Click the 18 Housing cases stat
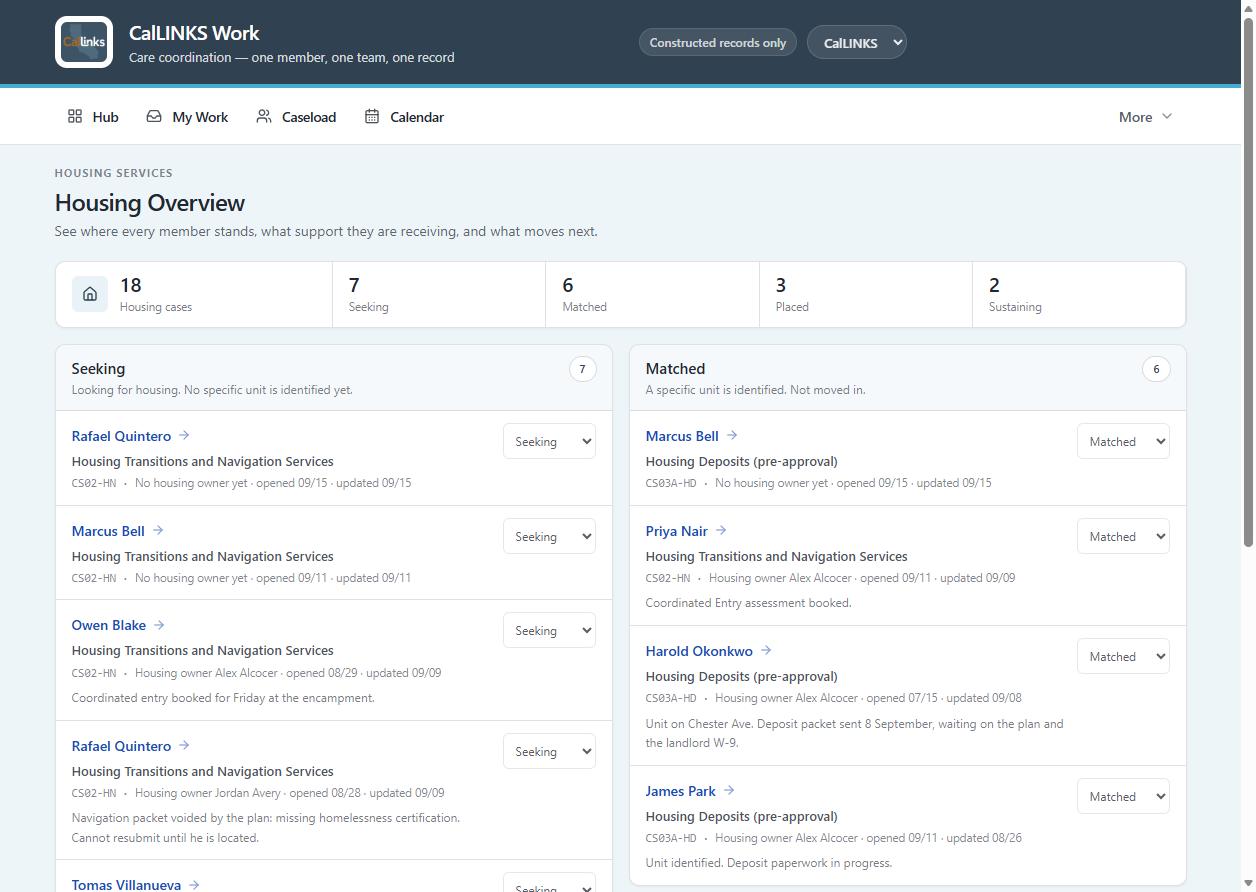This screenshot has height=892, width=1256. pos(194,294)
